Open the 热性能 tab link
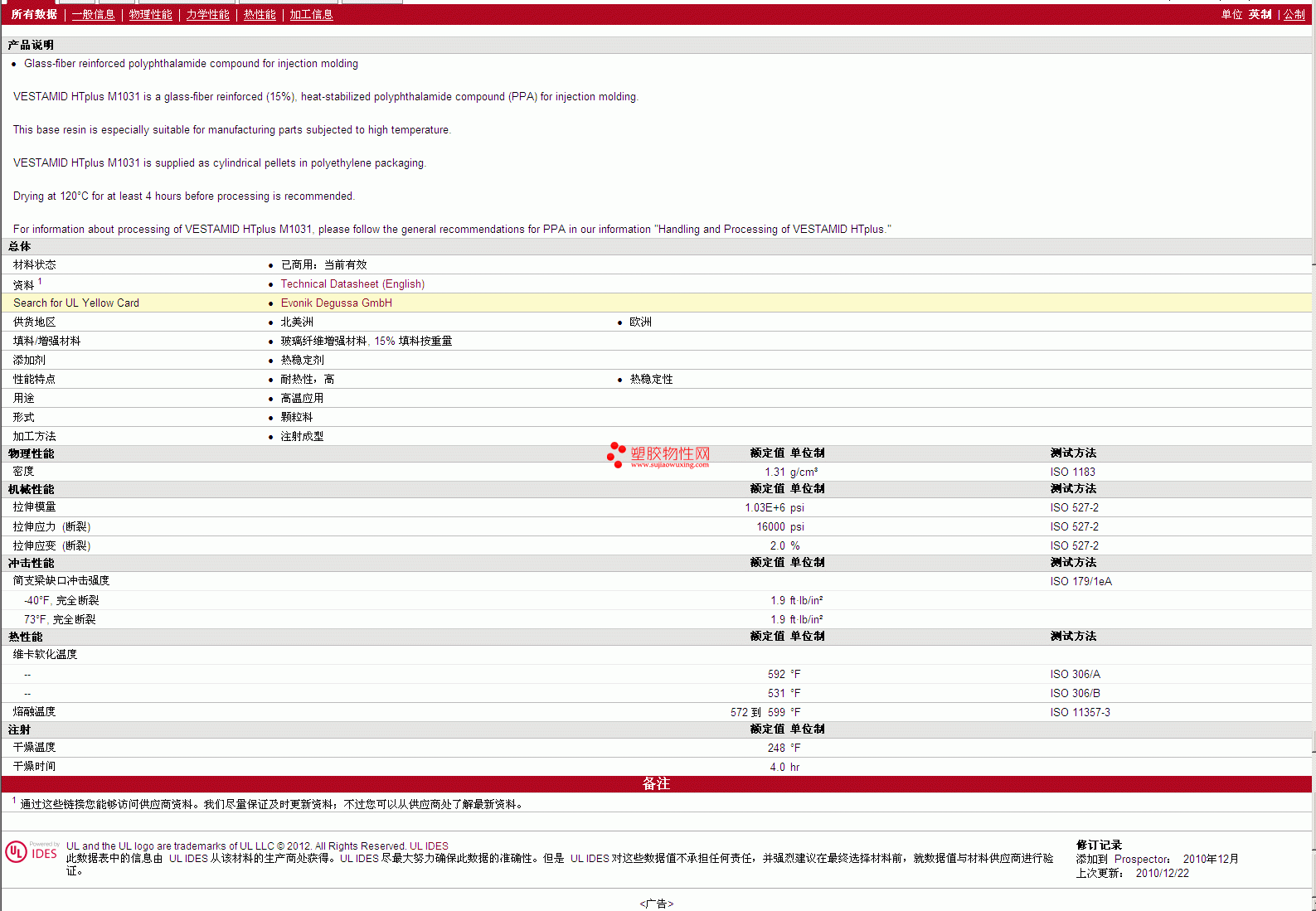Viewport: 1316px width, 911px height. tap(260, 15)
